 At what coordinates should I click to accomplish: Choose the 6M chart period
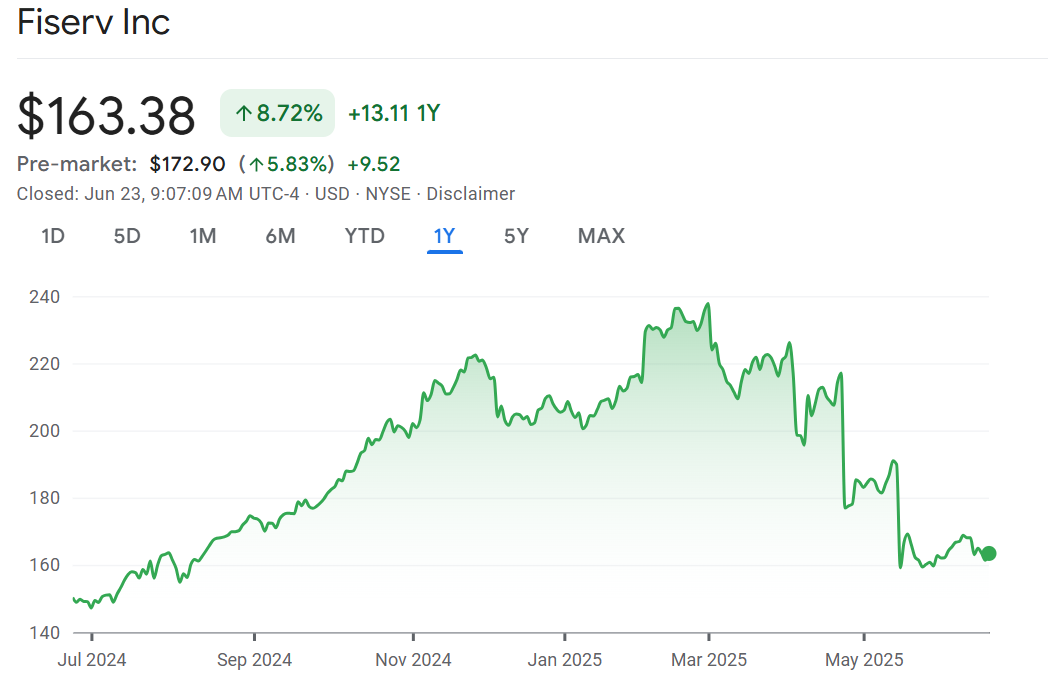pos(280,236)
